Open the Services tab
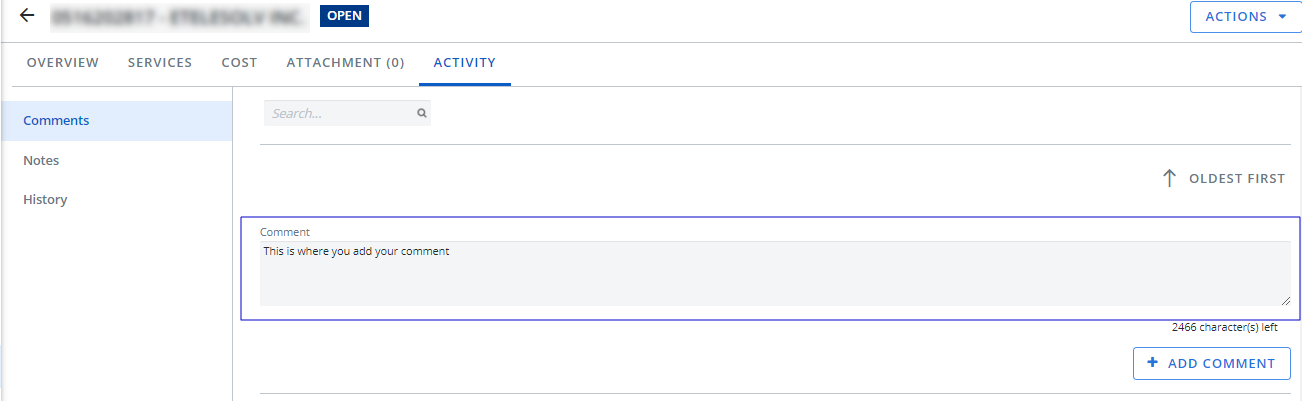This screenshot has height=401, width=1302. point(160,62)
